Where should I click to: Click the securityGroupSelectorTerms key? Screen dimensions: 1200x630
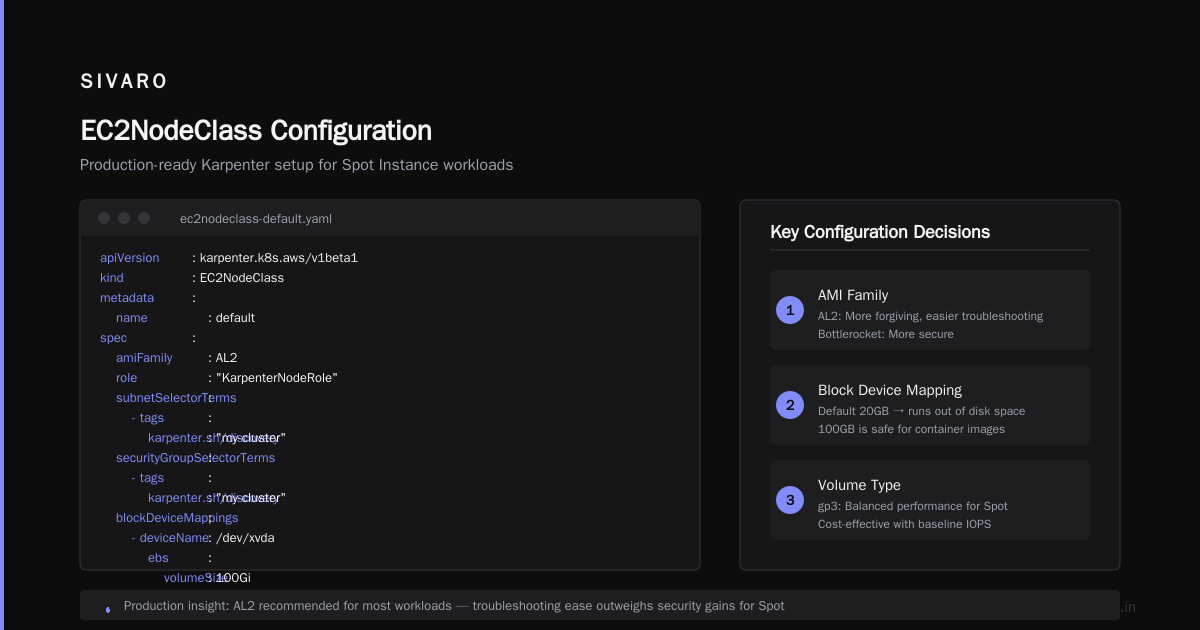point(195,458)
